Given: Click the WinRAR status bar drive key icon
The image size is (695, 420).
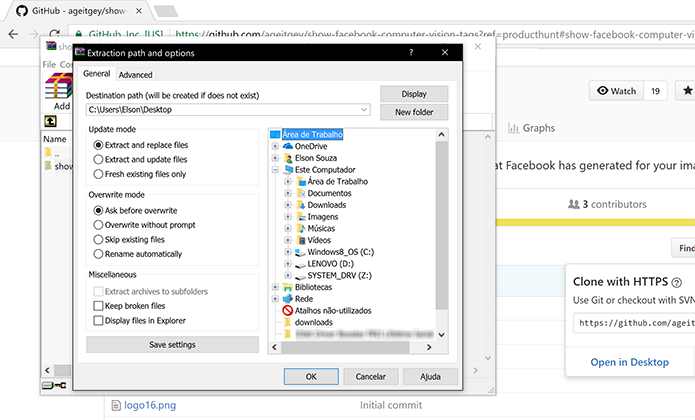Looking at the screenshot, I should pos(54,385).
